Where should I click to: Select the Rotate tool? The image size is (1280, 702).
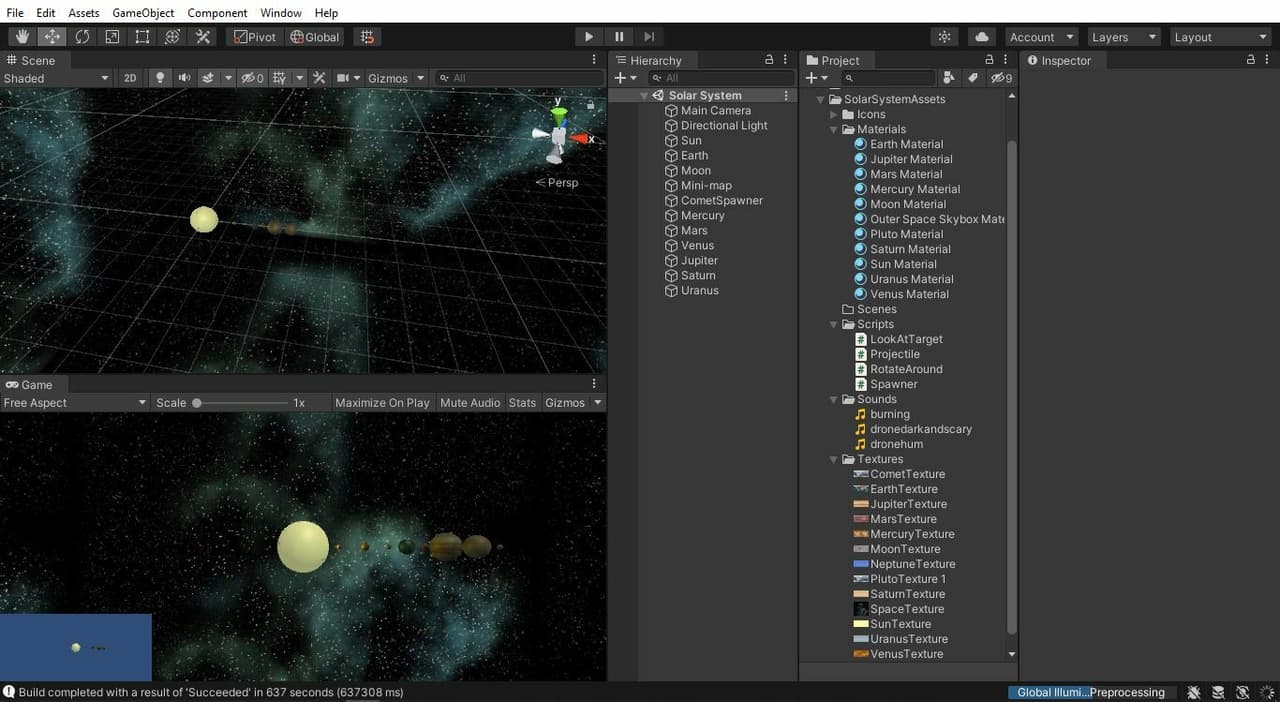pyautogui.click(x=82, y=37)
